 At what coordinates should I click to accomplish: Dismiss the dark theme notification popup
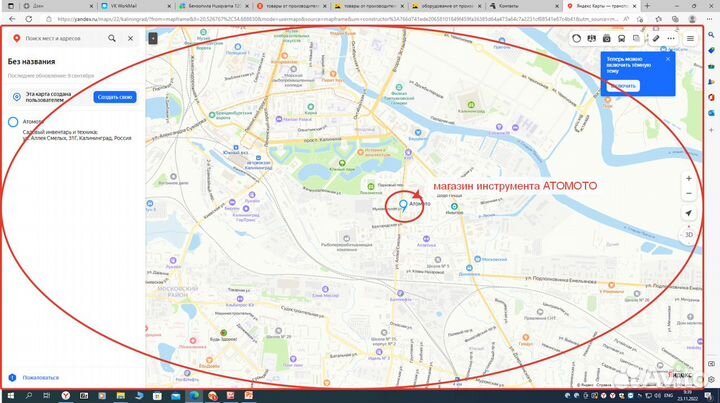point(668,59)
